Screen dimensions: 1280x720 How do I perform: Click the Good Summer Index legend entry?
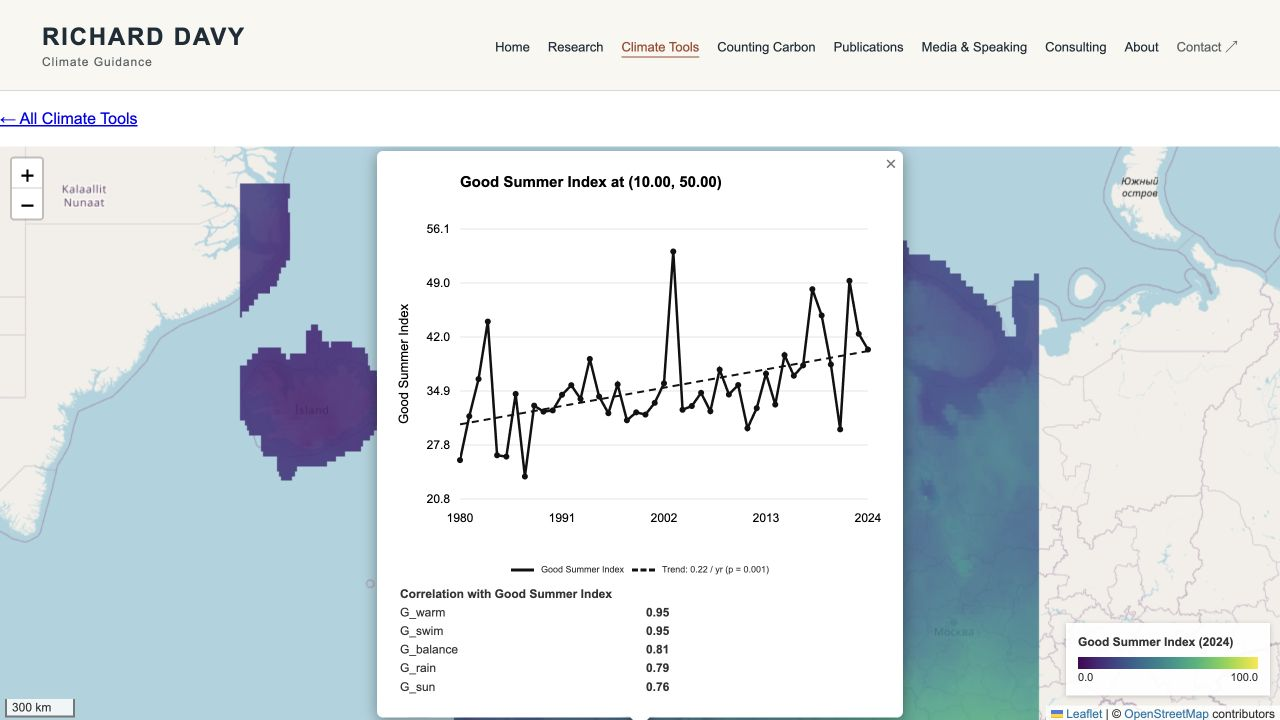(568, 570)
